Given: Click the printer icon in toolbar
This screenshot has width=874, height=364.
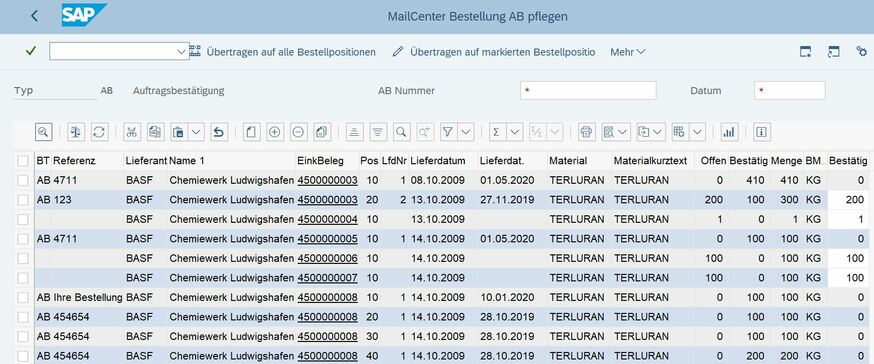Looking at the screenshot, I should click(x=586, y=132).
